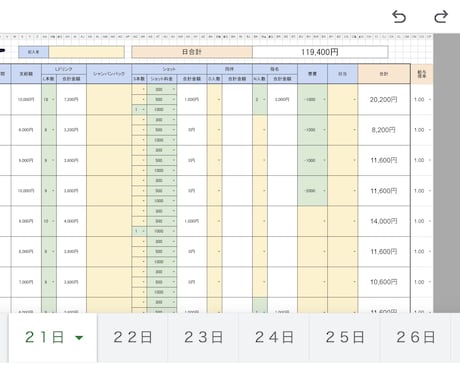The width and height of the screenshot is (460, 380).
Task: Select the ショット group header cell
Action: pyautogui.click(x=169, y=69)
